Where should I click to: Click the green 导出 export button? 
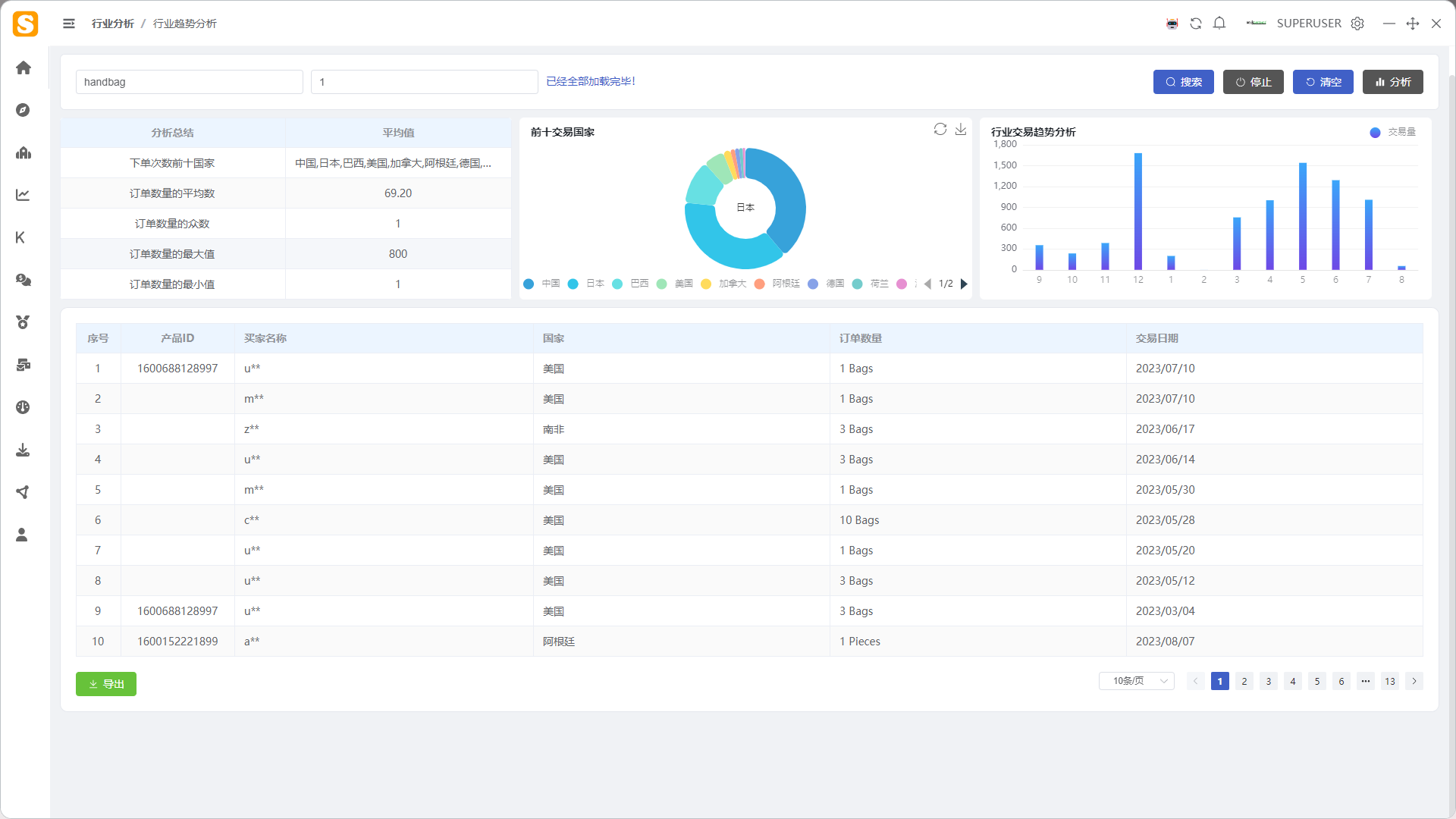click(106, 684)
